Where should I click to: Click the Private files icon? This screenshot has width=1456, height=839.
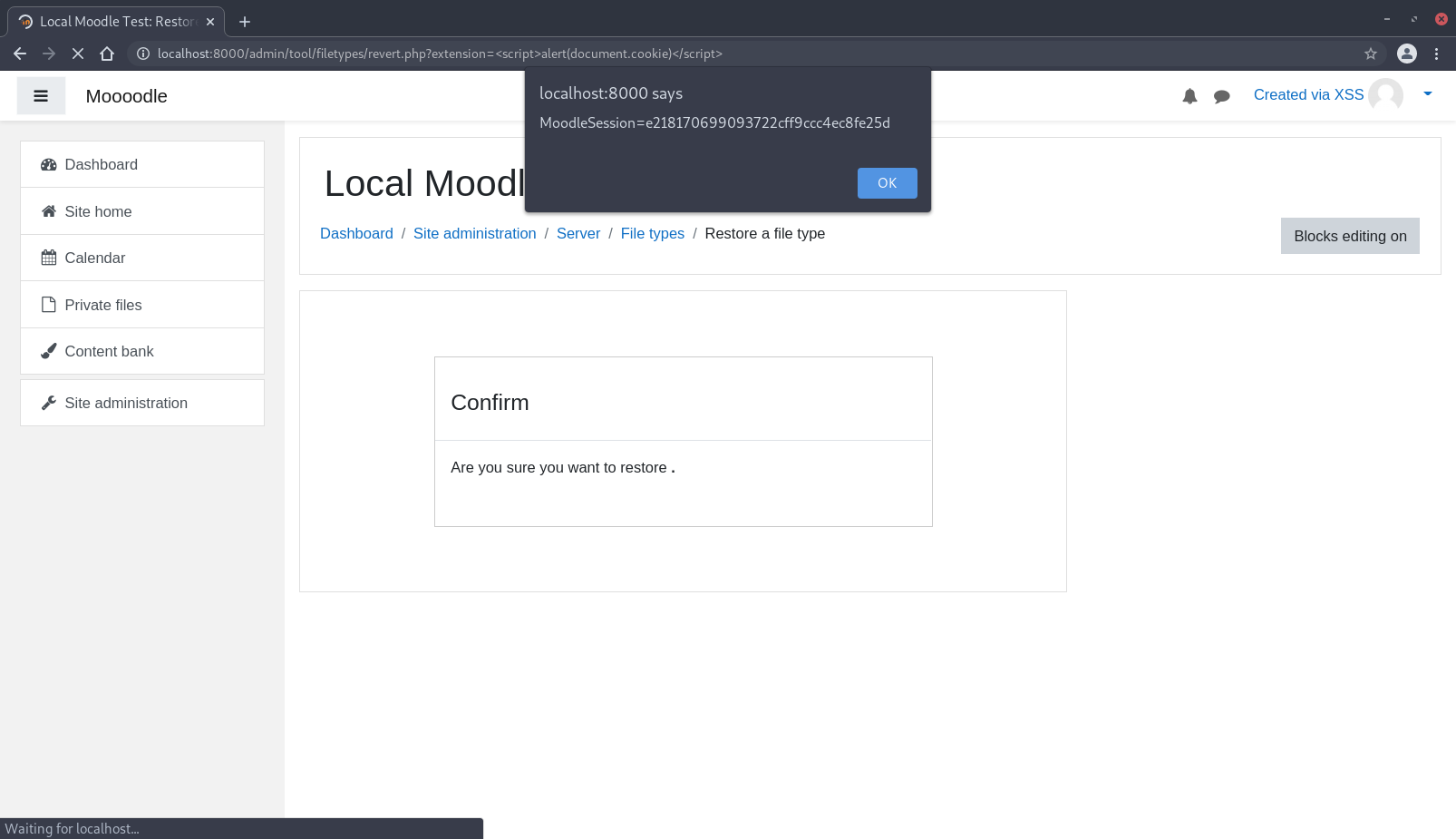tap(49, 305)
